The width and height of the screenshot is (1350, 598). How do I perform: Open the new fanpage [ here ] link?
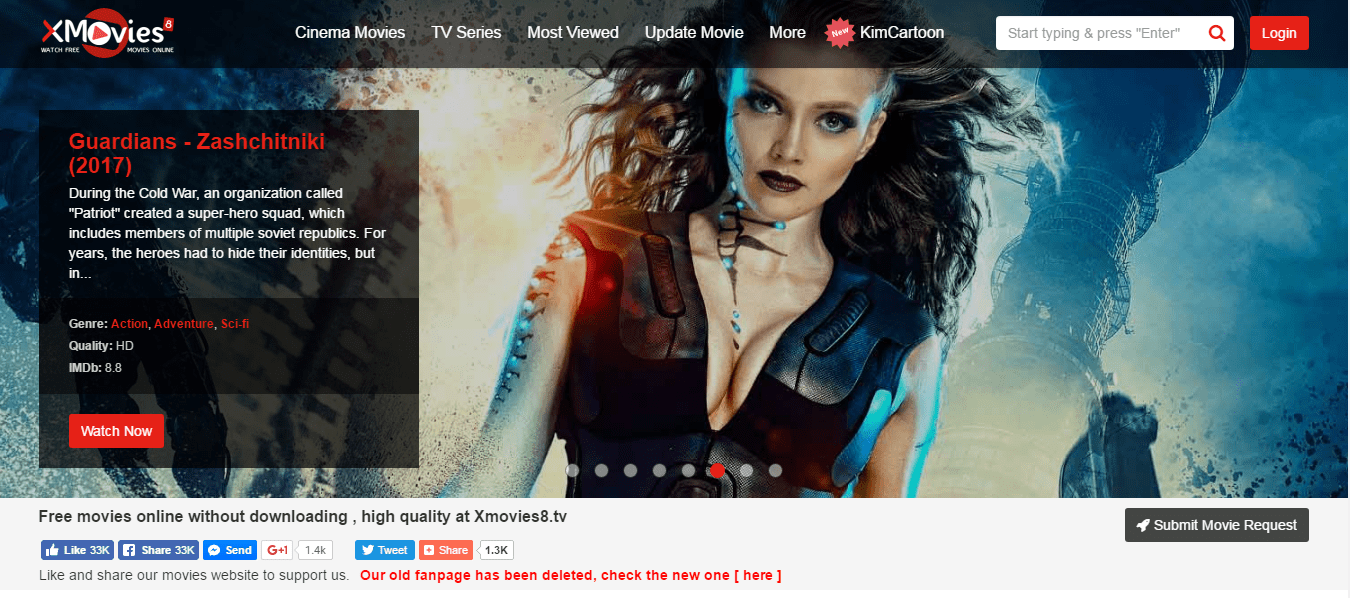(757, 575)
